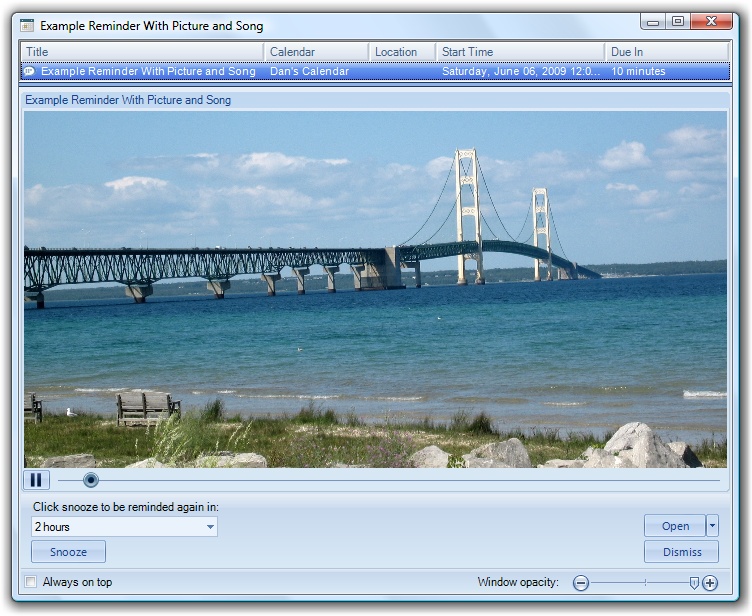Sort by the Calendar column header
752x616 pixels.
click(x=316, y=52)
